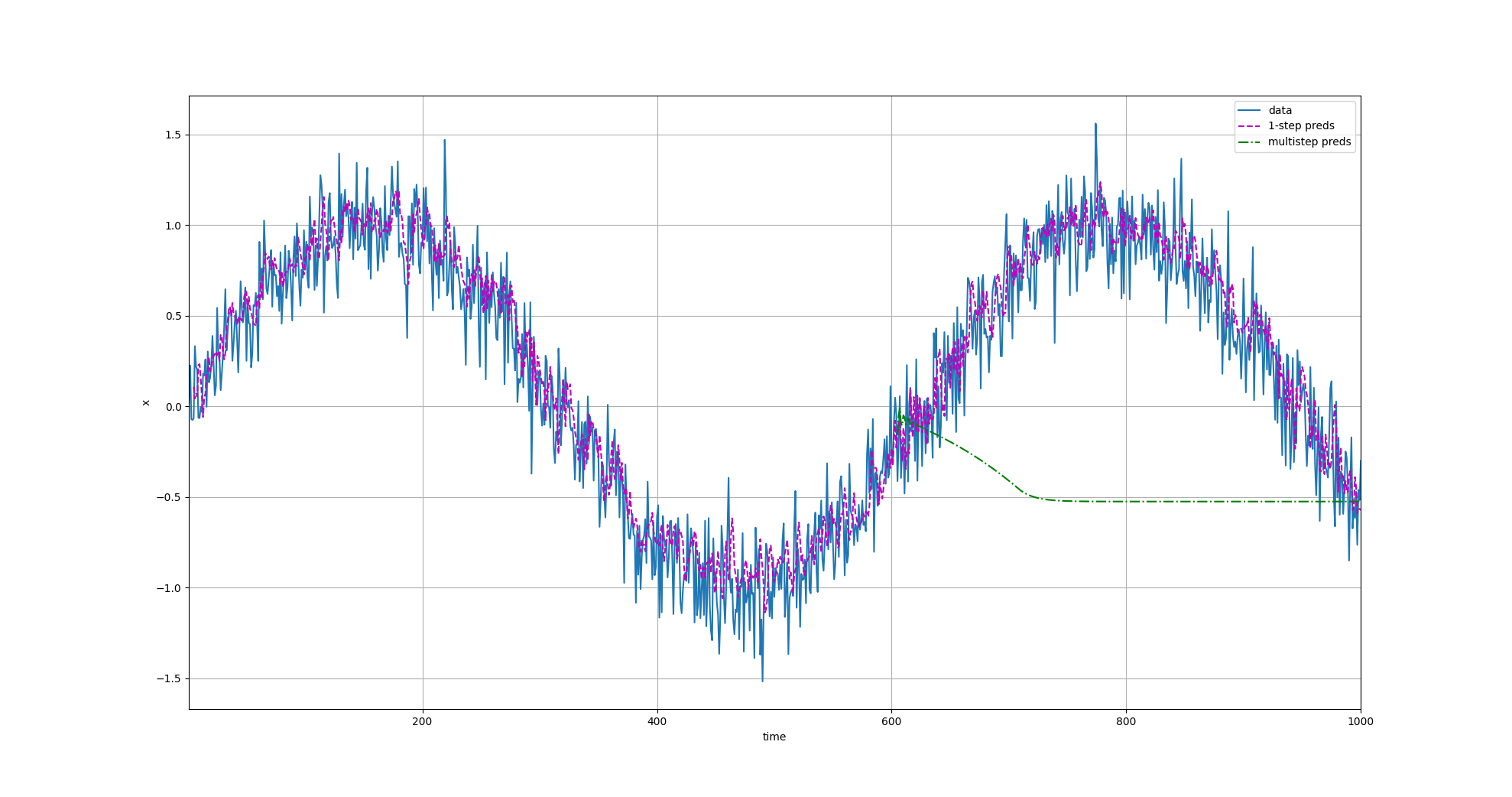Click the 'multistep preds' legend text

[x=1309, y=142]
